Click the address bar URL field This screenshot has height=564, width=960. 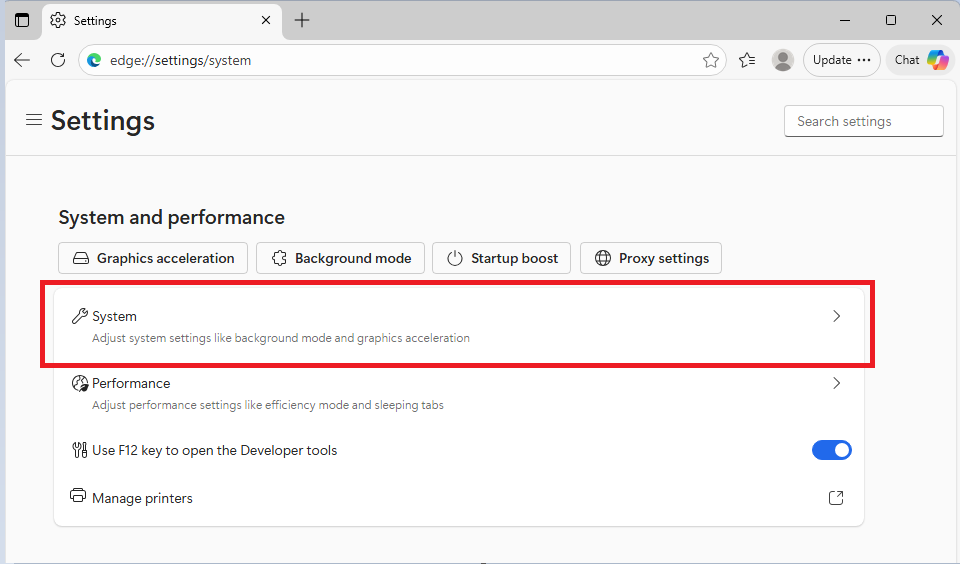coord(400,60)
